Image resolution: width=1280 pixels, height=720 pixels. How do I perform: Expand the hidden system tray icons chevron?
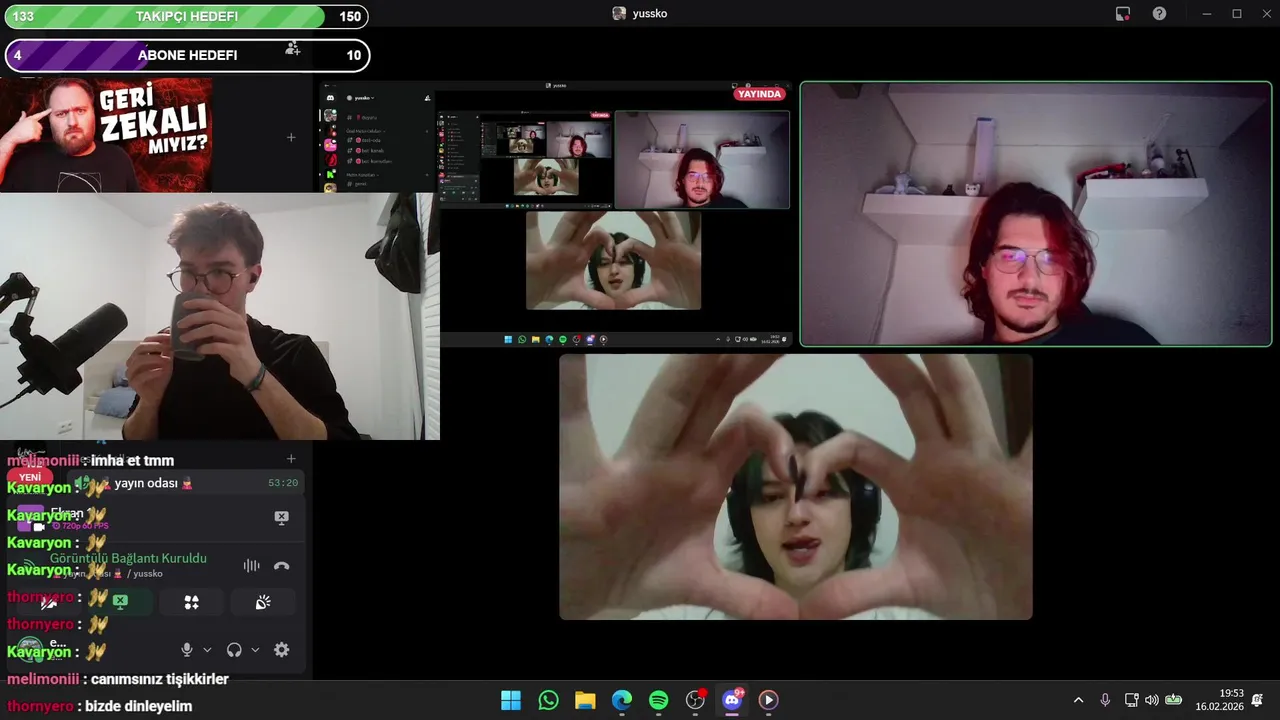[1078, 700]
